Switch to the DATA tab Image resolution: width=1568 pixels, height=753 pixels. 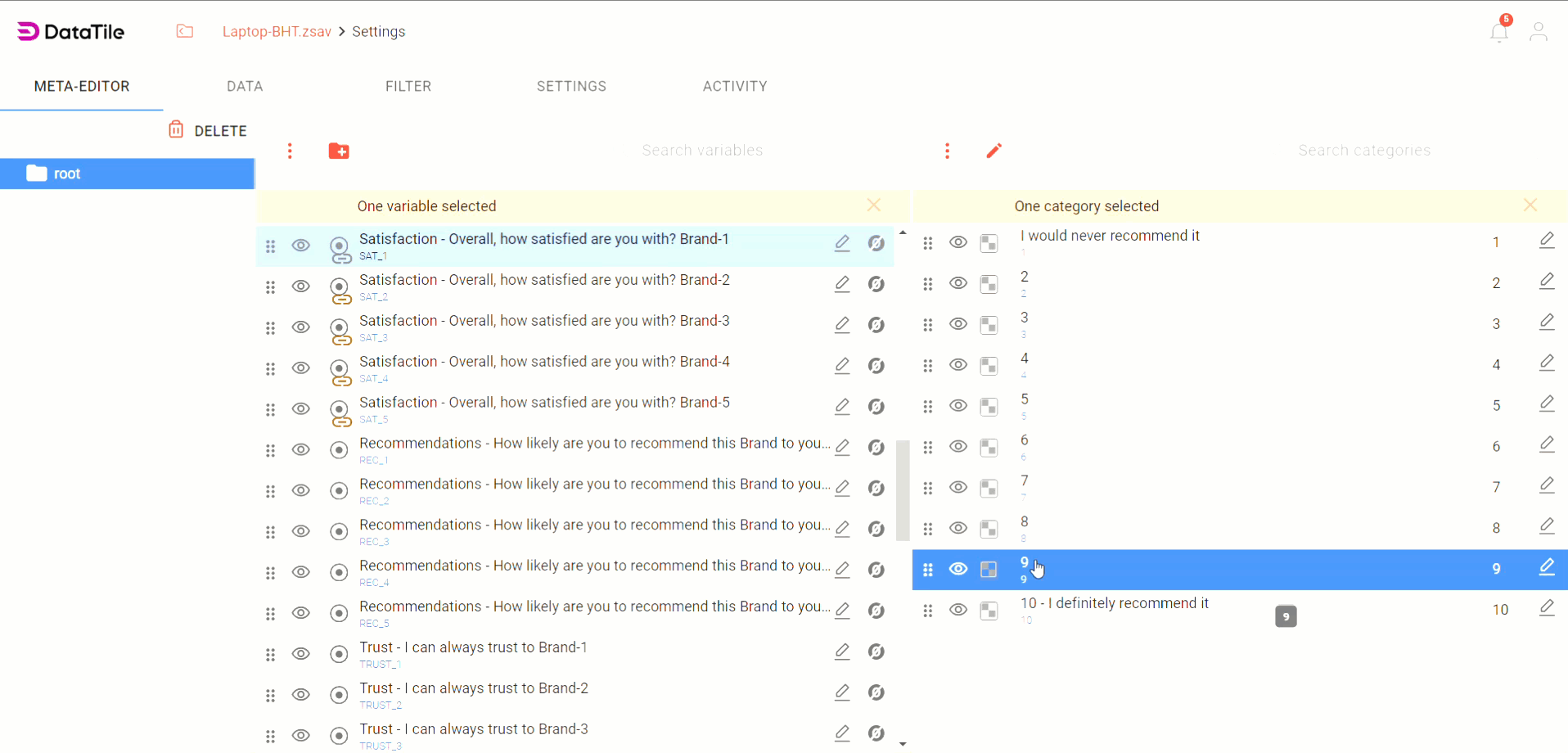(245, 86)
